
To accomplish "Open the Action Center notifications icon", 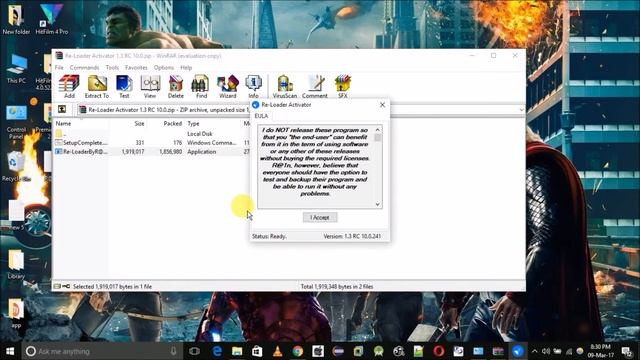I will (x=627, y=351).
